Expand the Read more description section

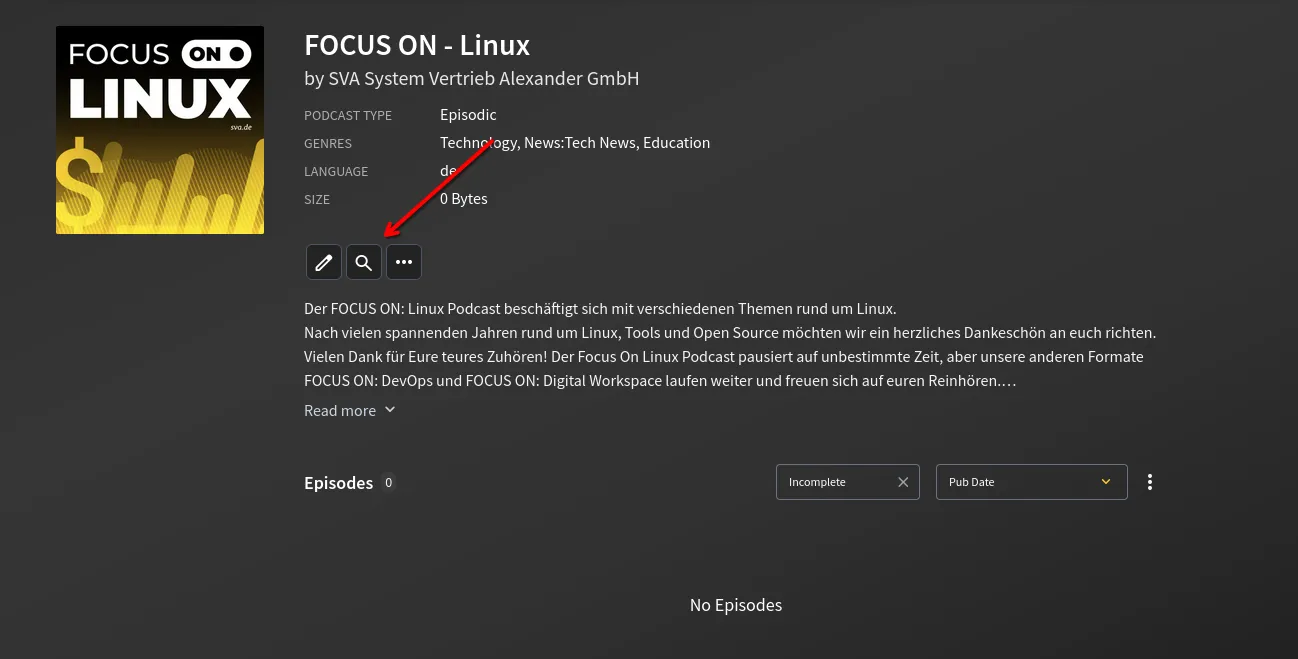pos(340,410)
